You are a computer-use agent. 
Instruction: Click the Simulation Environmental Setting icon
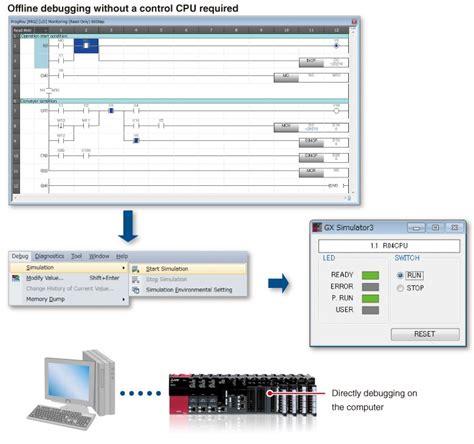coord(136,290)
